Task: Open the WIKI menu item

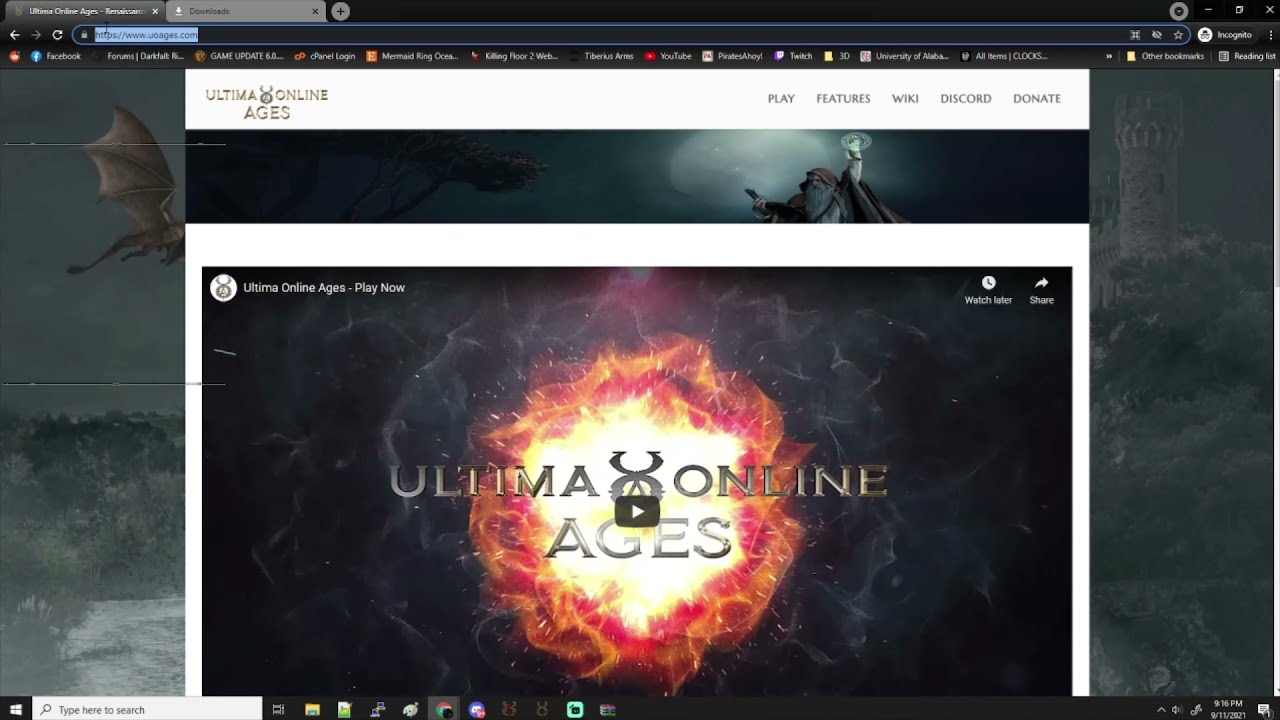Action: click(x=905, y=98)
